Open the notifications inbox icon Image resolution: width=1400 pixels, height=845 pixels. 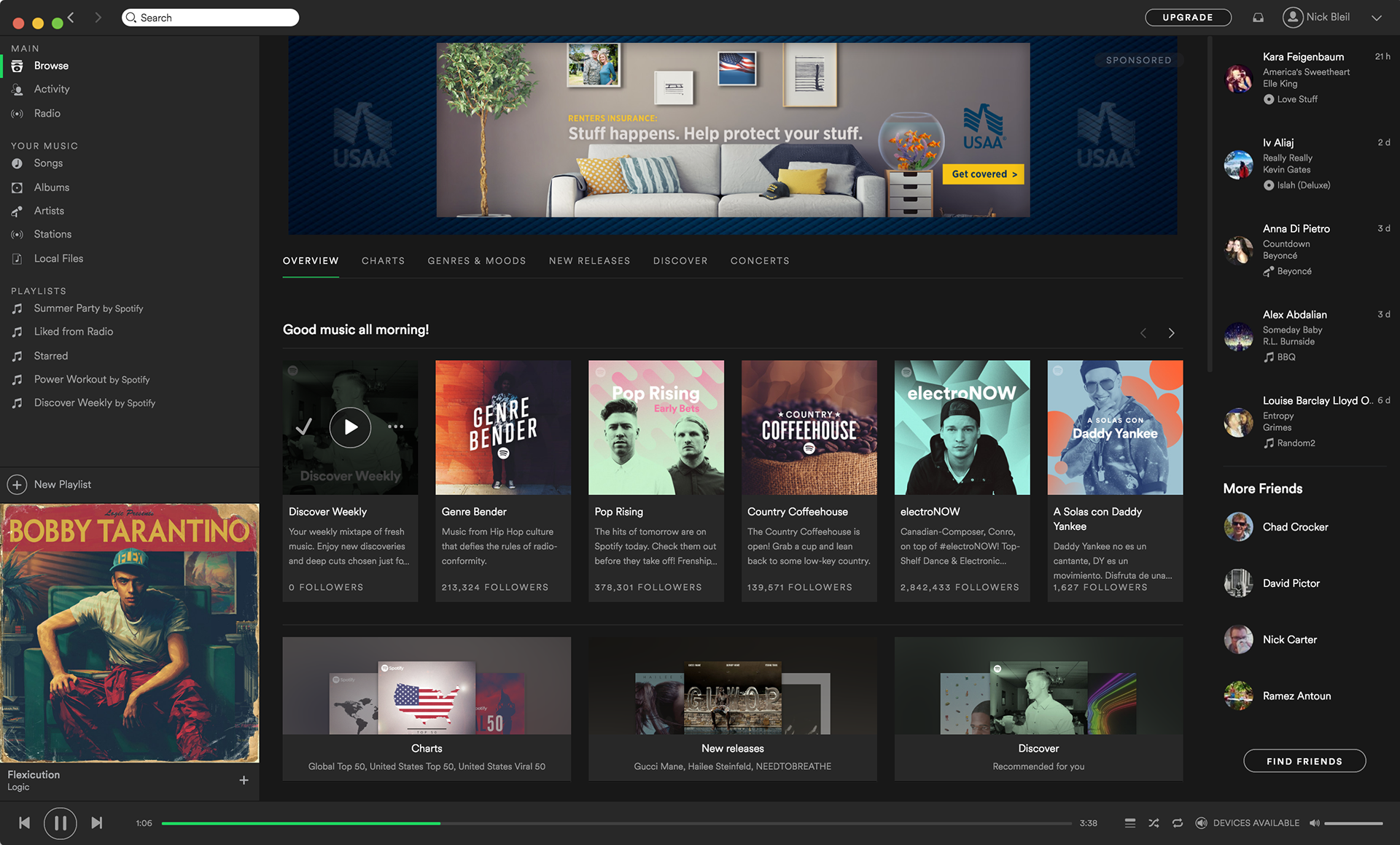click(x=1258, y=17)
